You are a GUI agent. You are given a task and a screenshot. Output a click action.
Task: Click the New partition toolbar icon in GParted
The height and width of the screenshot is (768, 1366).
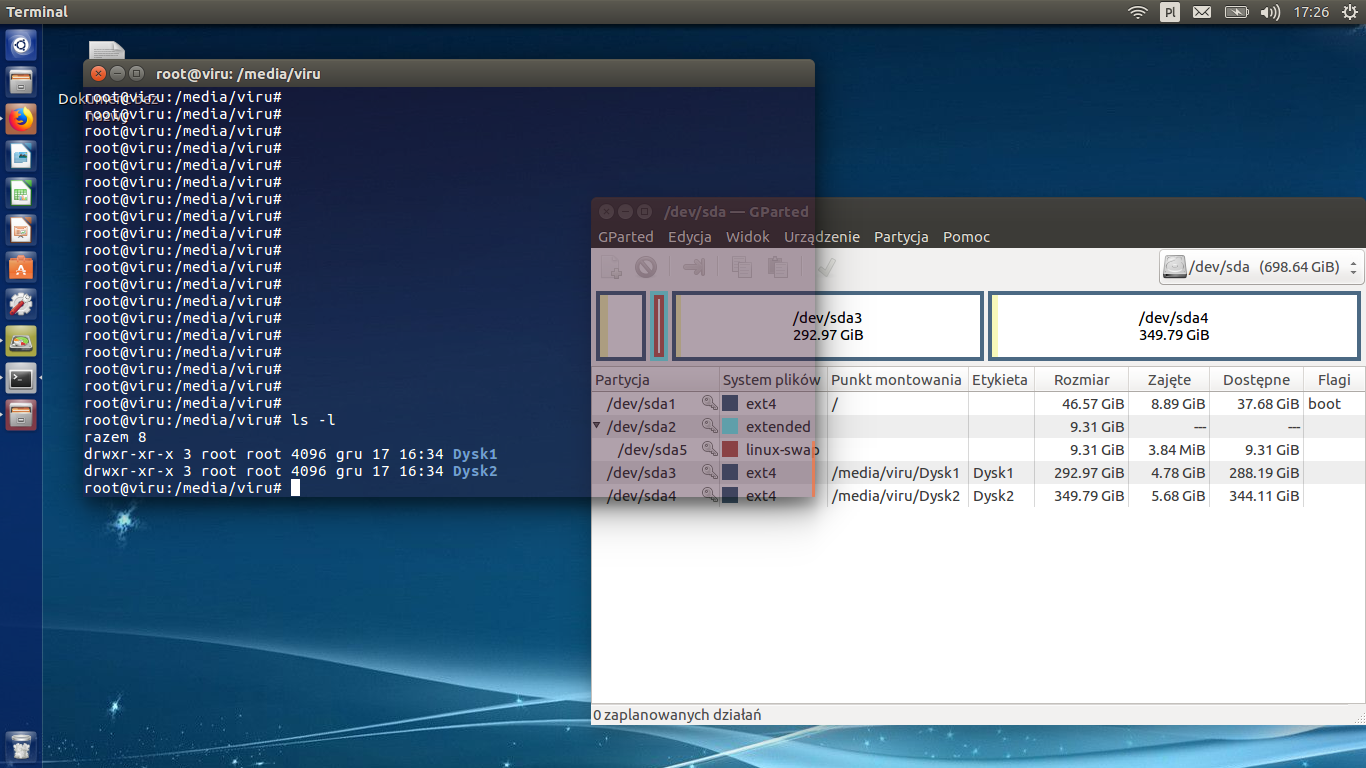click(x=611, y=267)
